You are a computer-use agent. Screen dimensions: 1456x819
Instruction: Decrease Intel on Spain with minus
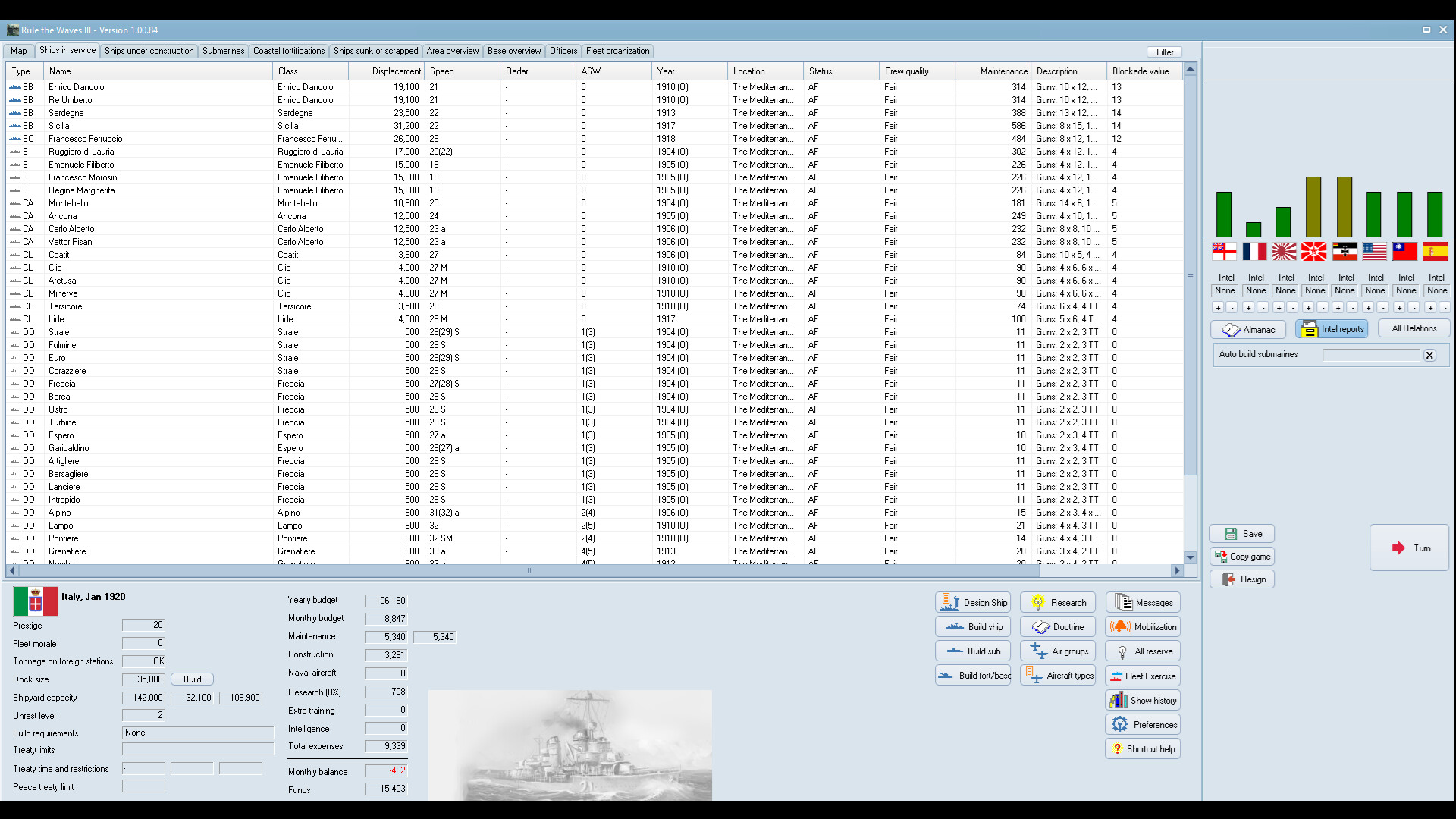coord(1444,308)
